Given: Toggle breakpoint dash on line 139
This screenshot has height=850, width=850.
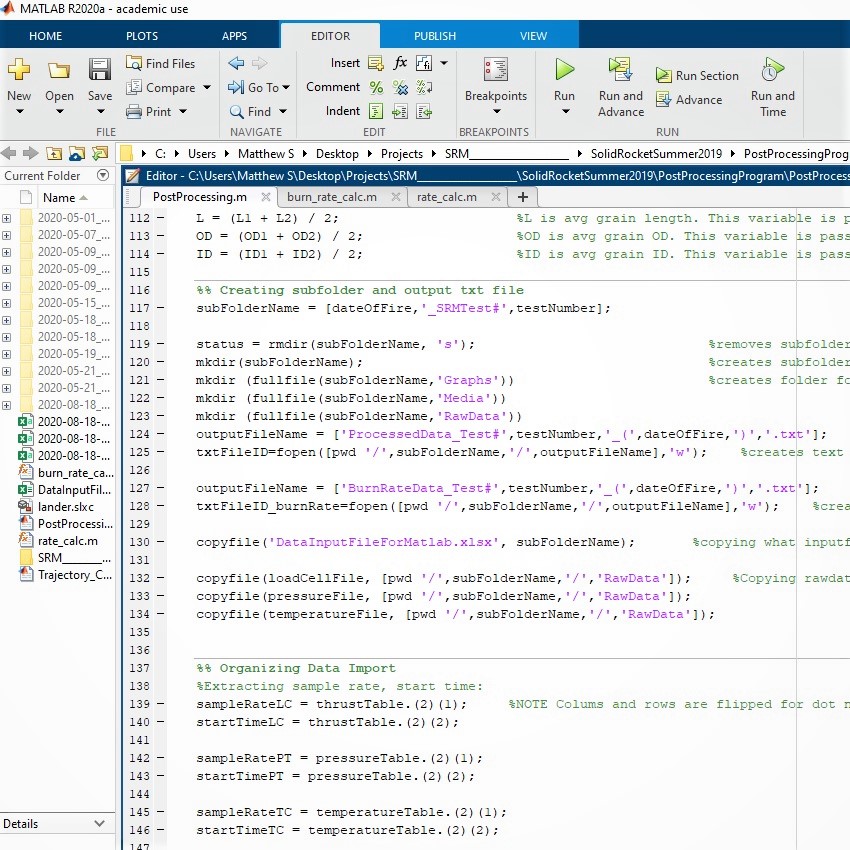Looking at the screenshot, I should tap(160, 704).
